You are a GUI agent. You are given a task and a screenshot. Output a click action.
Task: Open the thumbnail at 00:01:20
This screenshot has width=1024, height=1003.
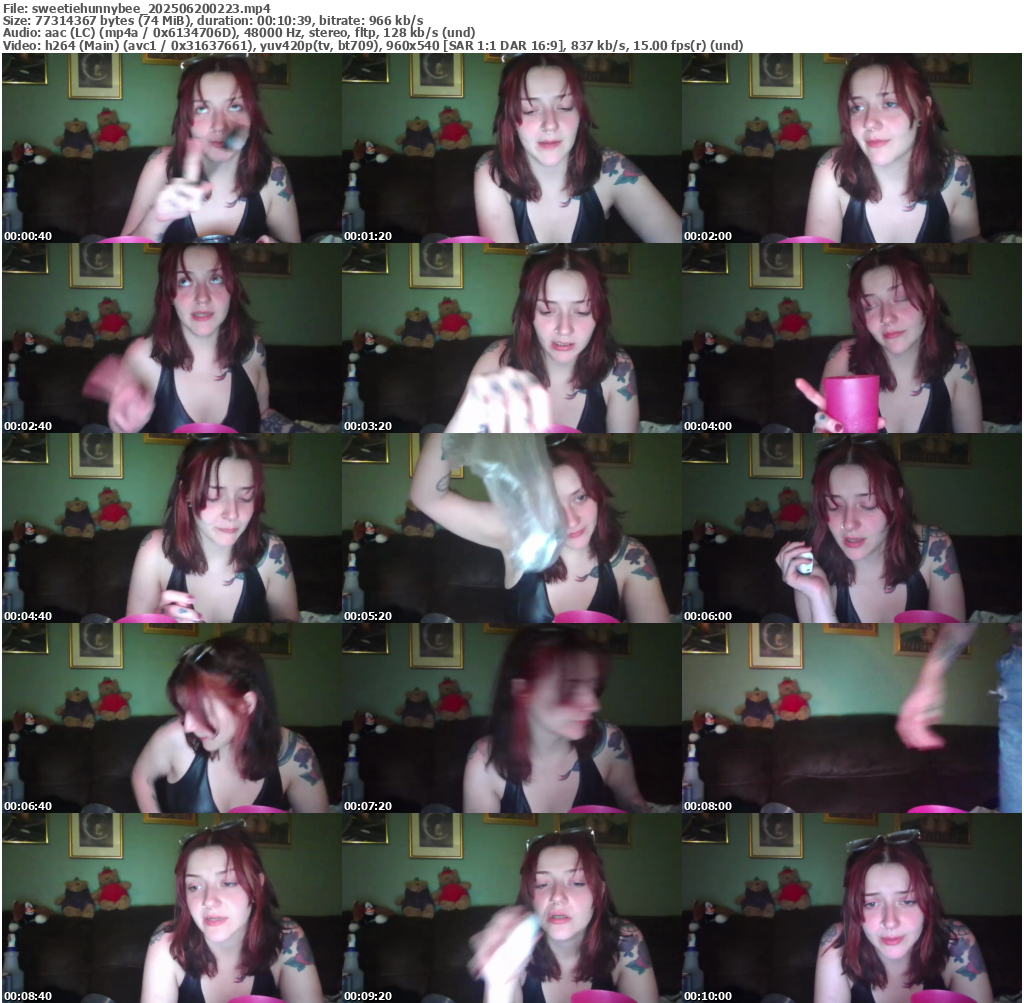click(x=511, y=148)
